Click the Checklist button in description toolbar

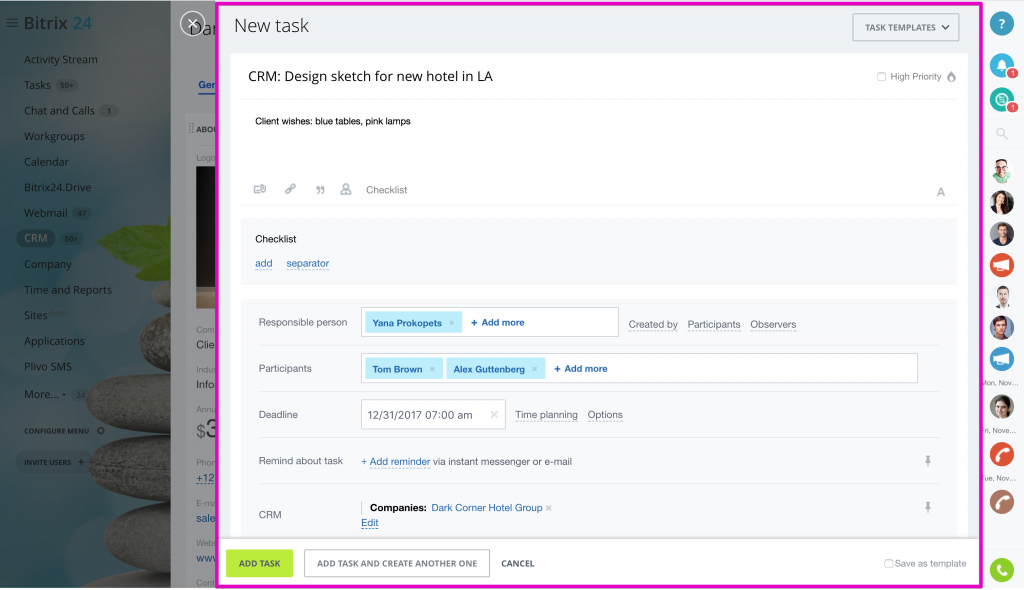point(387,190)
